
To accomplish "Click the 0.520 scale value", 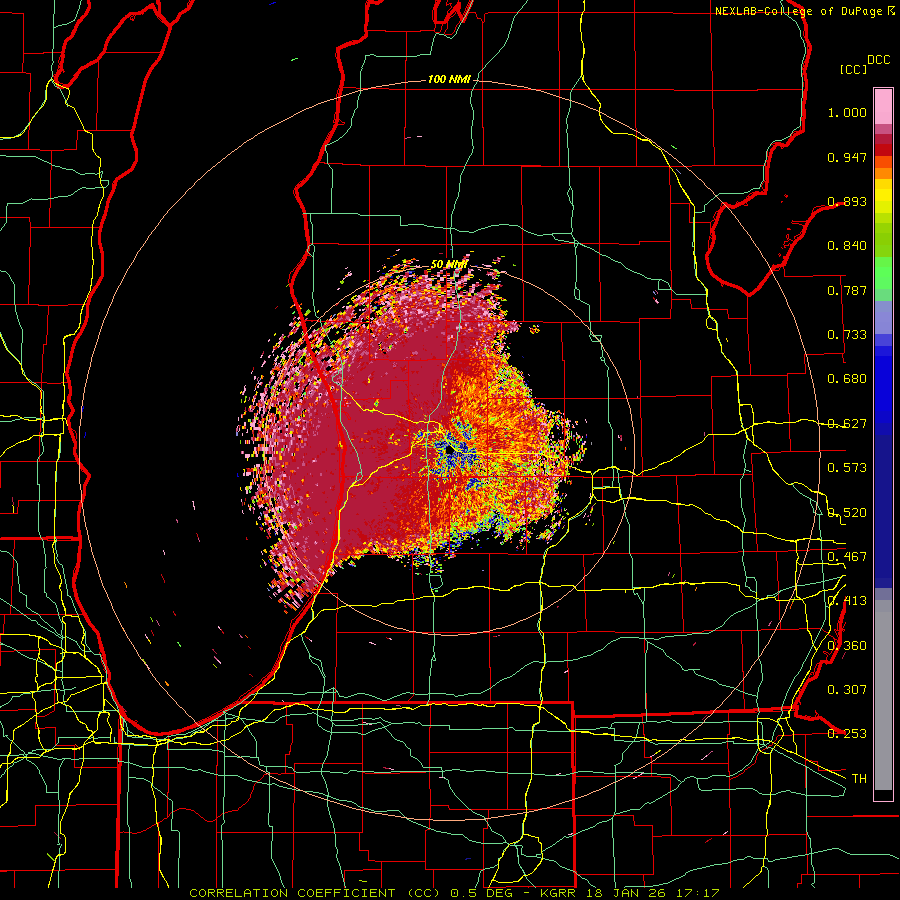I will [x=847, y=513].
